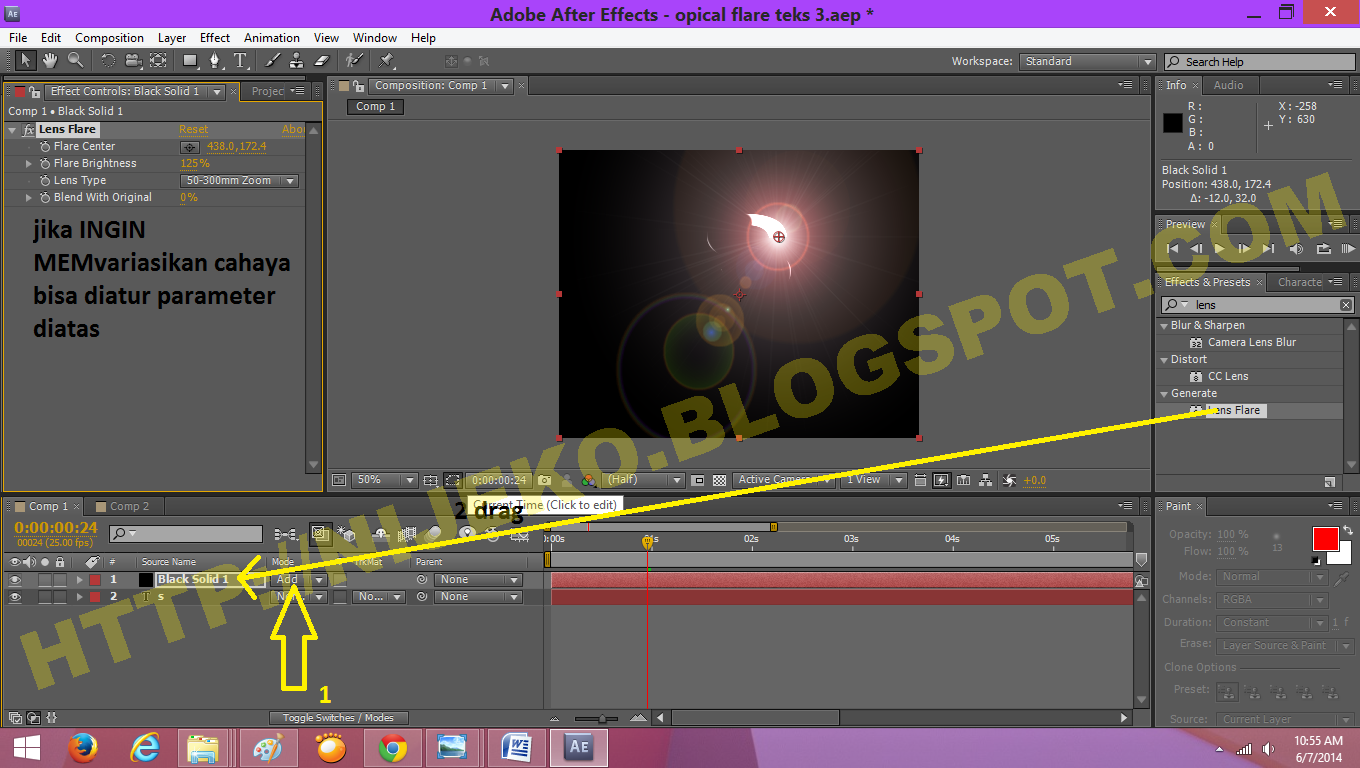The width and height of the screenshot is (1360, 768).
Task: Open the Lens Type dropdown for Lens Flare
Action: (239, 180)
